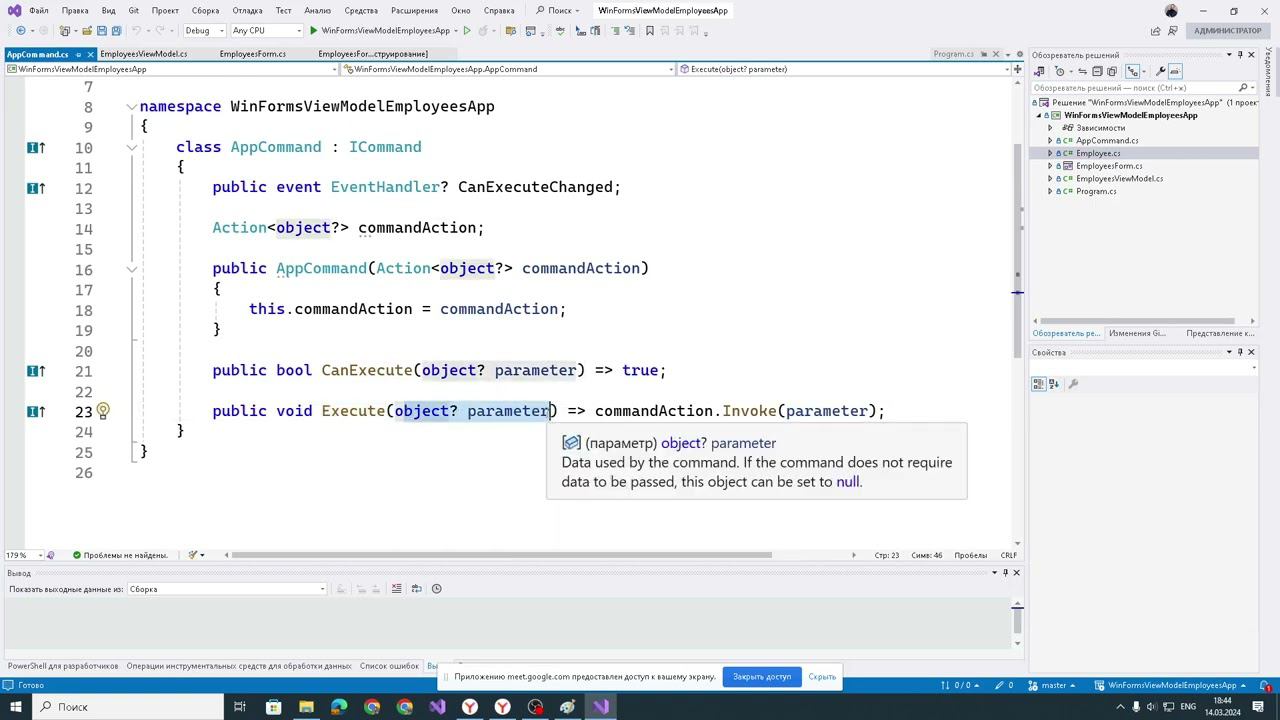
Task: Click Sync with Active Document icon
Action: [x=1082, y=71]
